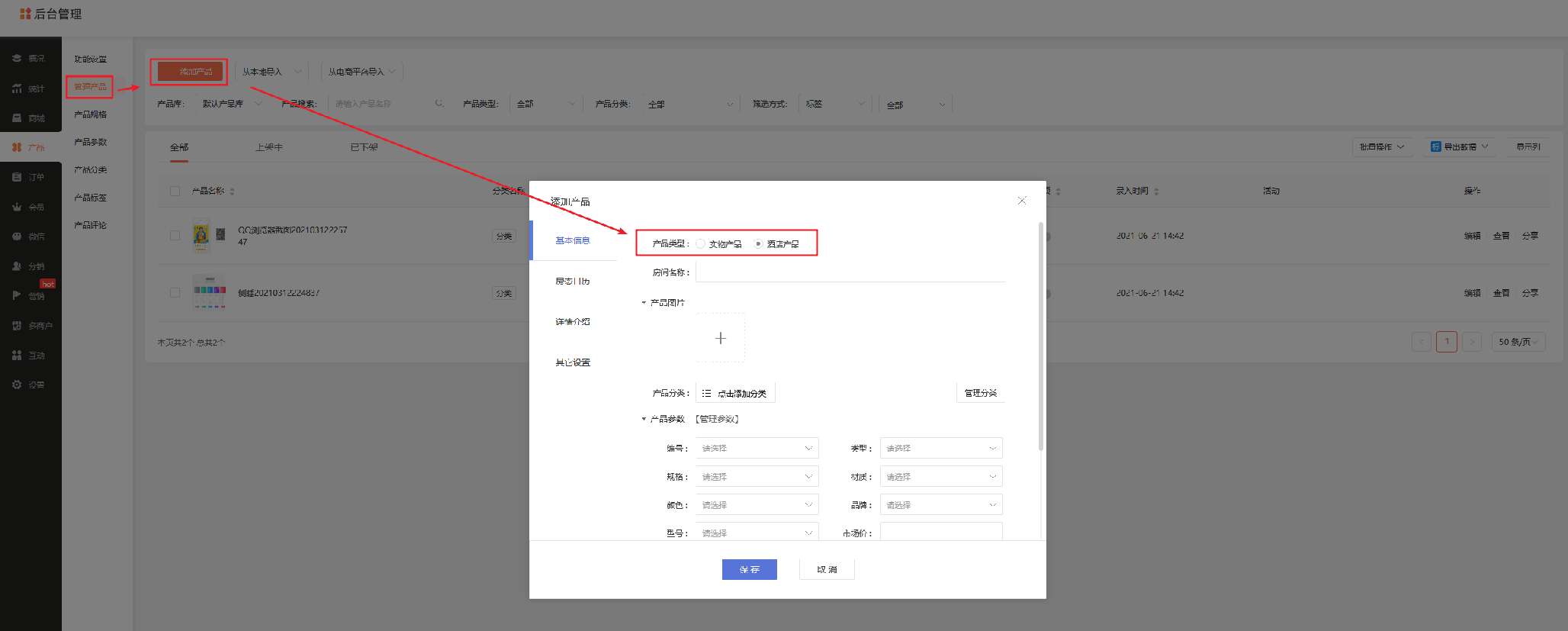Select 产品 products in the left sidebar

coord(29,147)
